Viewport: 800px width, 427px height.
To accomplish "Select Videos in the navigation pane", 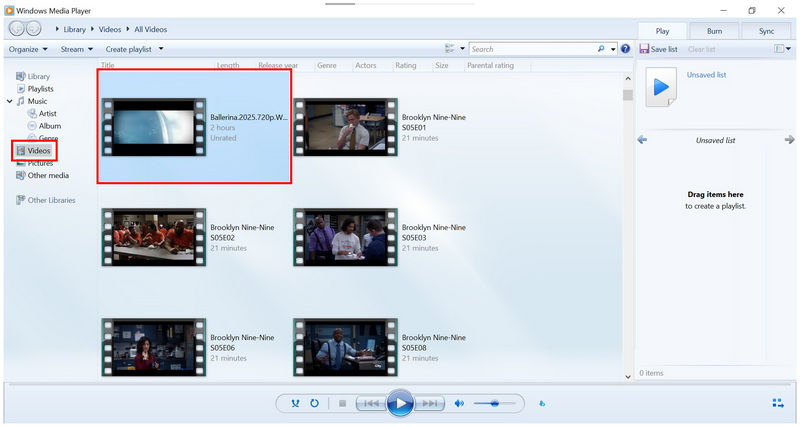I will [34, 150].
